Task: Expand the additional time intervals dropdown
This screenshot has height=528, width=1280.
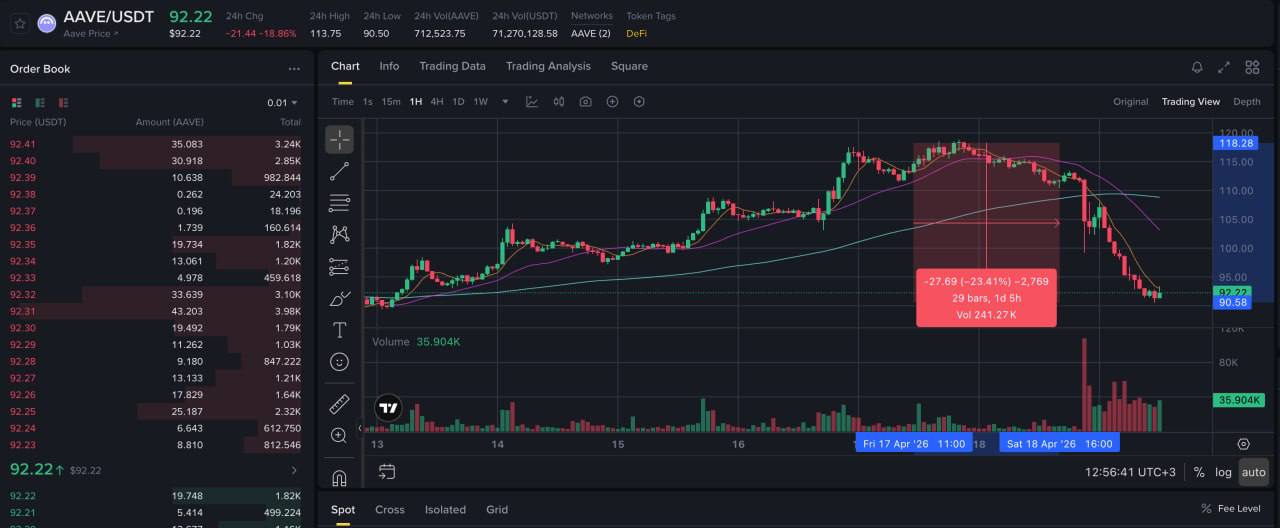Action: (x=505, y=102)
